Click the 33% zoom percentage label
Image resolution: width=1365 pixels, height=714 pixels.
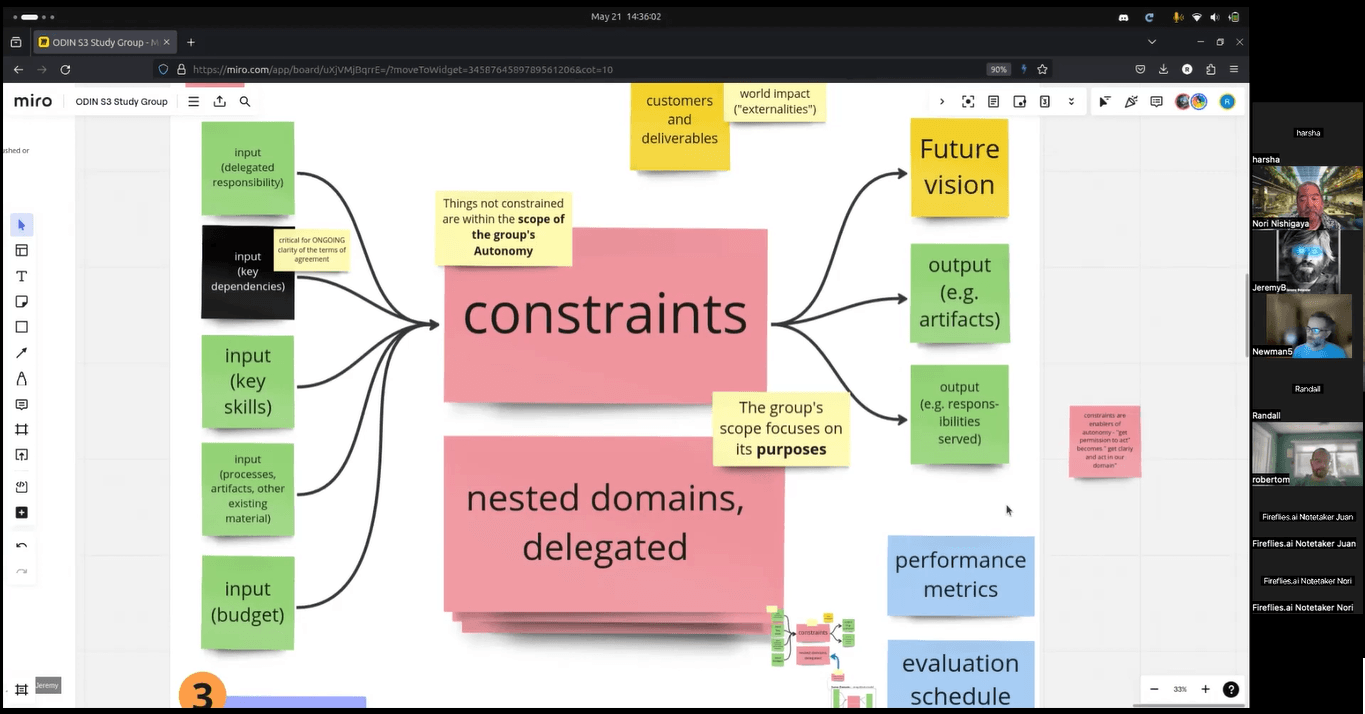pos(1179,689)
